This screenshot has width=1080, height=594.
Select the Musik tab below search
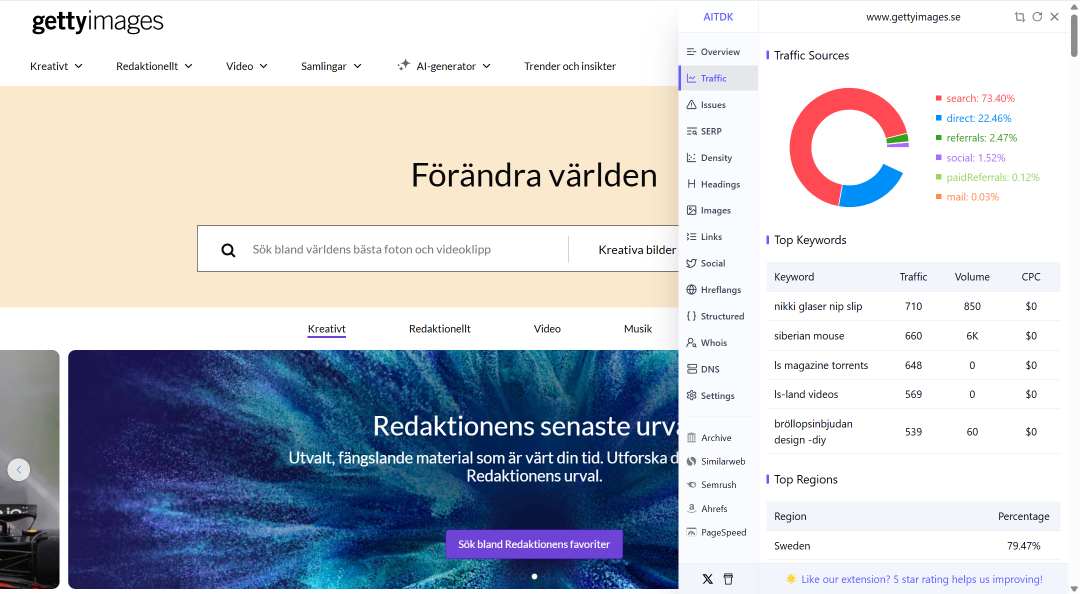tap(638, 329)
